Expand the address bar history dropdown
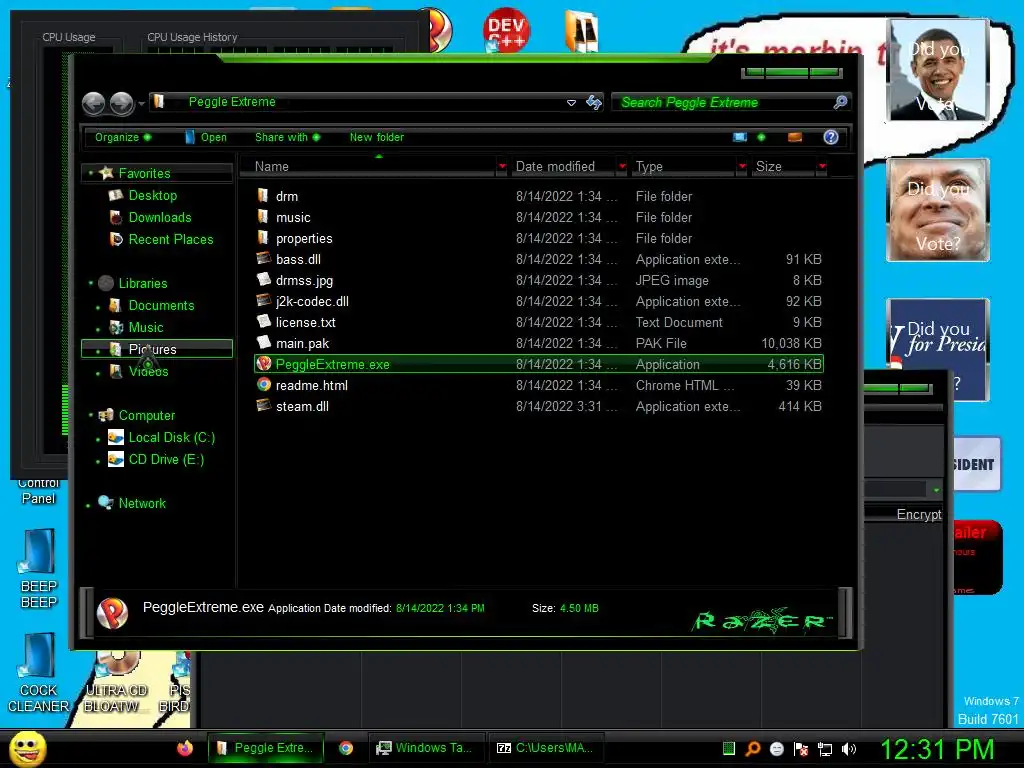This screenshot has width=1024, height=768. pos(571,103)
